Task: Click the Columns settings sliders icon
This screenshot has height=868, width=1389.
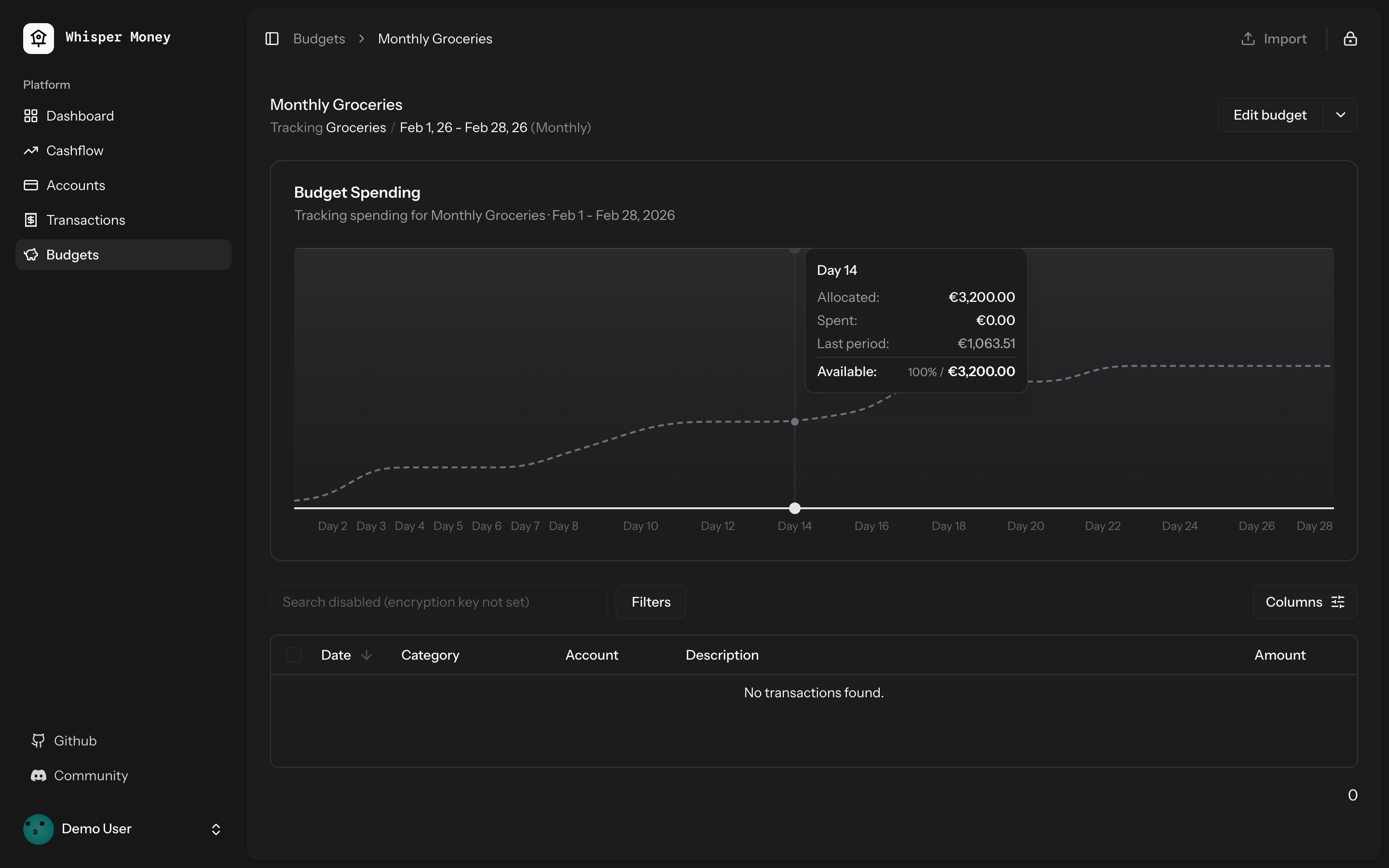Action: tap(1338, 602)
